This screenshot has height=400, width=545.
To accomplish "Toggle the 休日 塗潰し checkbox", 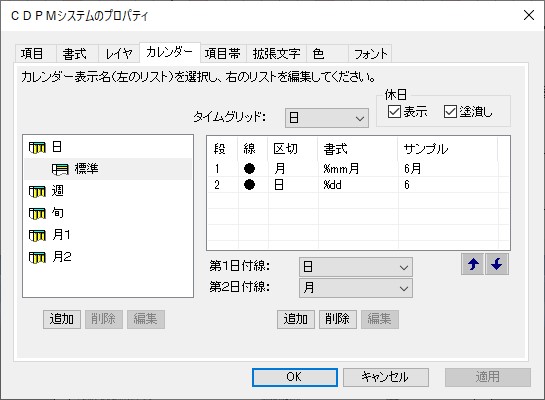I will [450, 112].
